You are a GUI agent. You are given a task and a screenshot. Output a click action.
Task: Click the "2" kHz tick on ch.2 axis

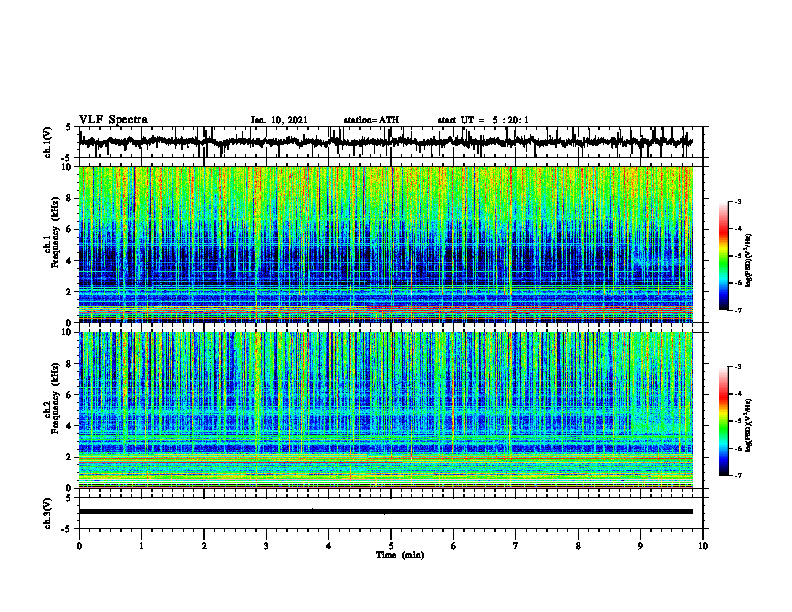click(x=71, y=457)
